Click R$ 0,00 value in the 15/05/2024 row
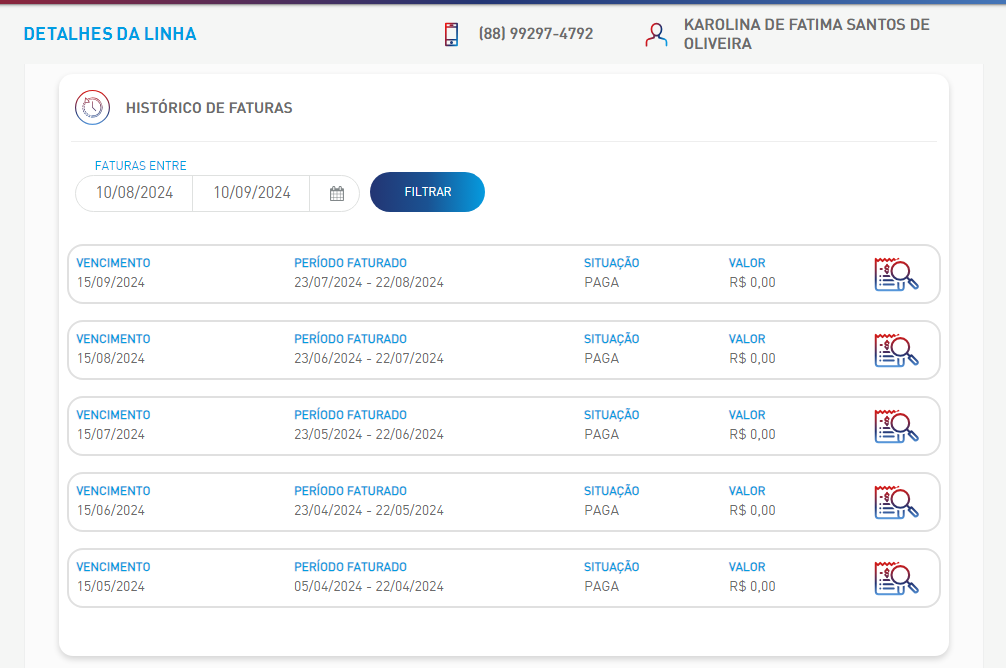The image size is (1006, 668). (x=752, y=587)
